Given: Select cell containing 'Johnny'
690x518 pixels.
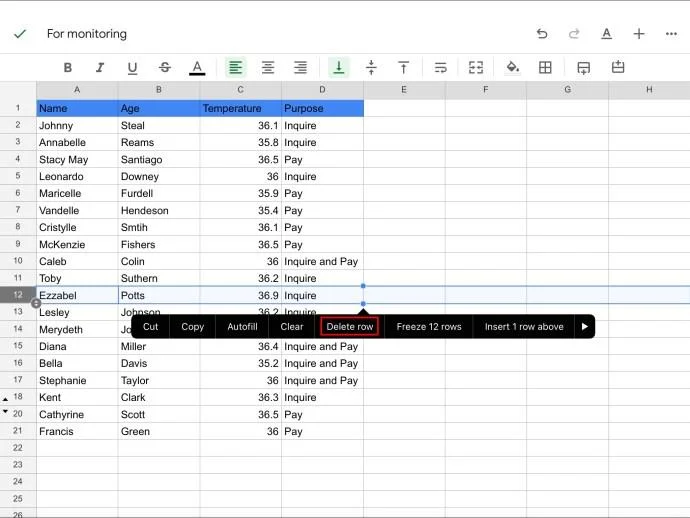Looking at the screenshot, I should (77, 125).
